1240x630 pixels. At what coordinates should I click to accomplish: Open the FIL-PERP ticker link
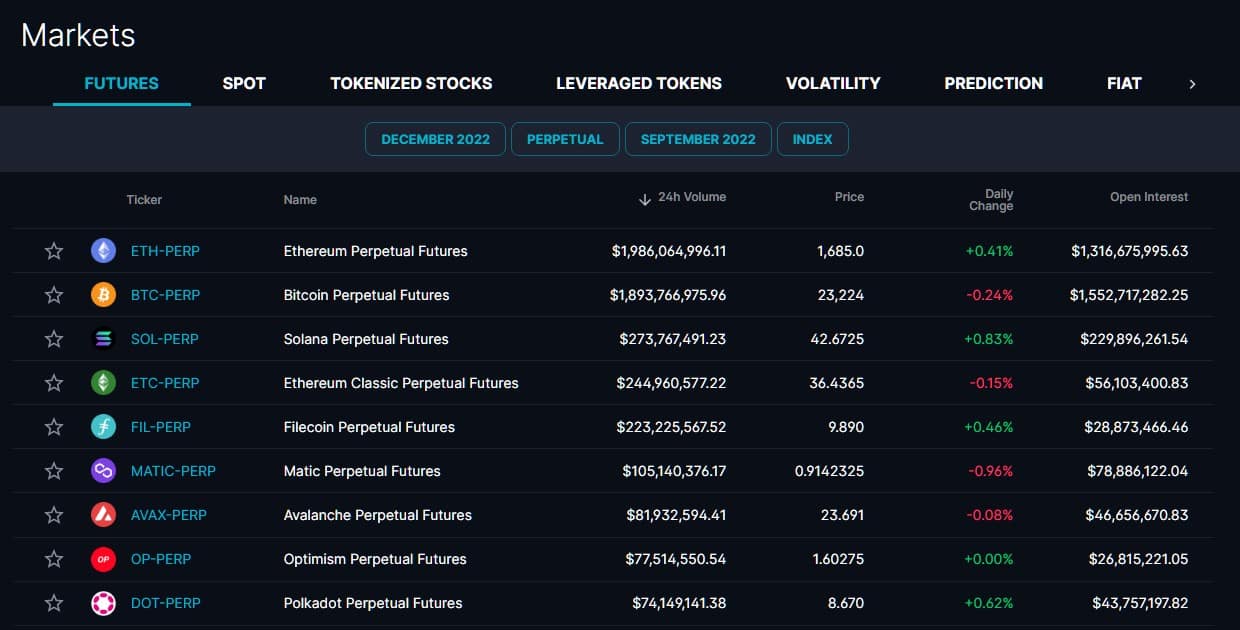pos(161,427)
